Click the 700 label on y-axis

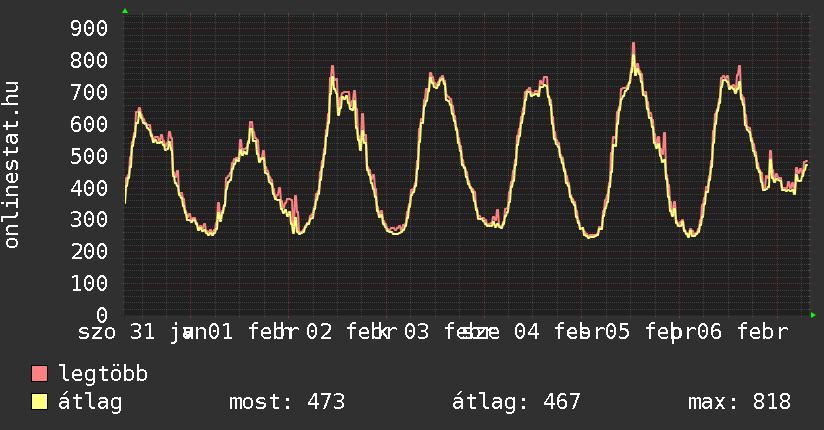[x=90, y=92]
